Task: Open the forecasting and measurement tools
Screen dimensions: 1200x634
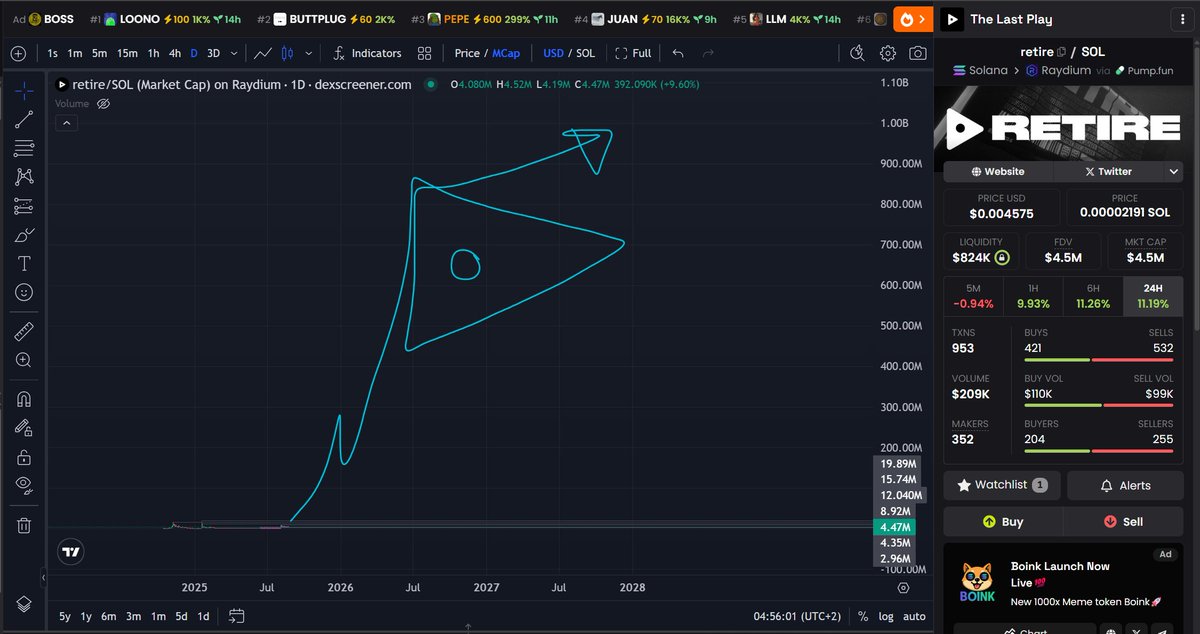Action: [x=24, y=206]
